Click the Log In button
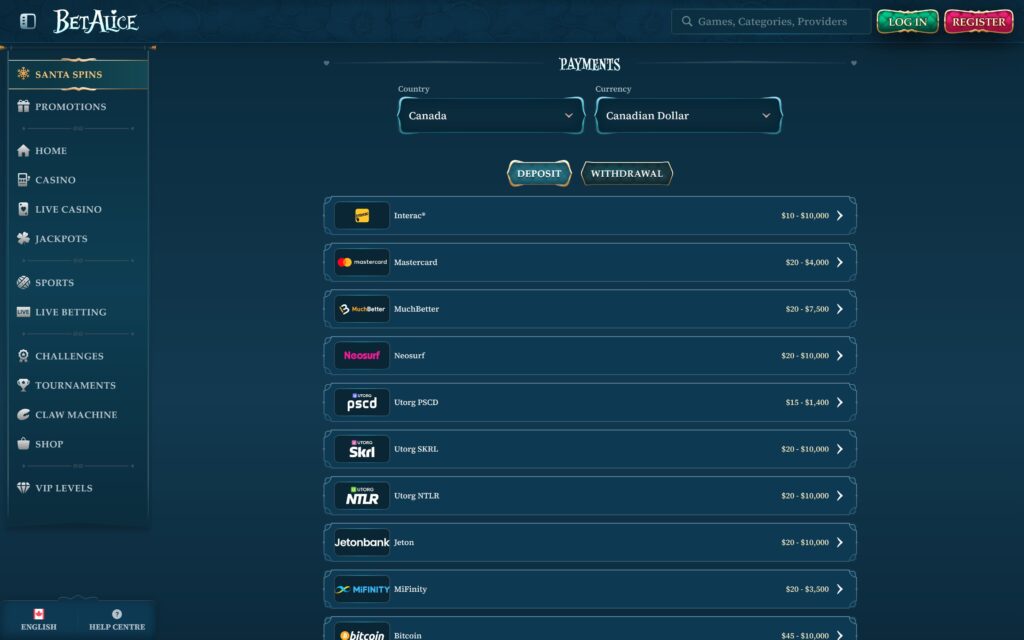1024x640 pixels. tap(907, 20)
